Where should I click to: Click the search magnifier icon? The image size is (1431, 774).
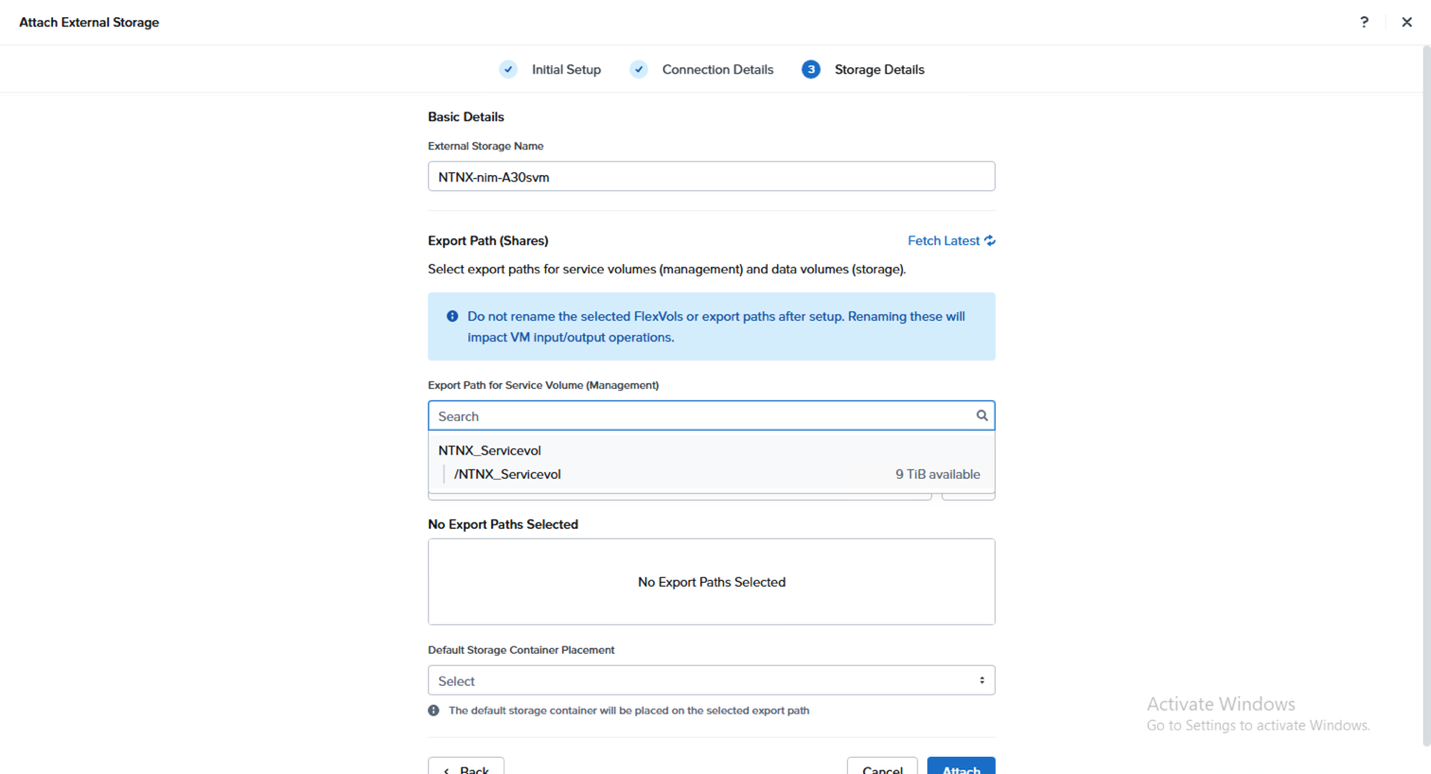click(x=982, y=416)
